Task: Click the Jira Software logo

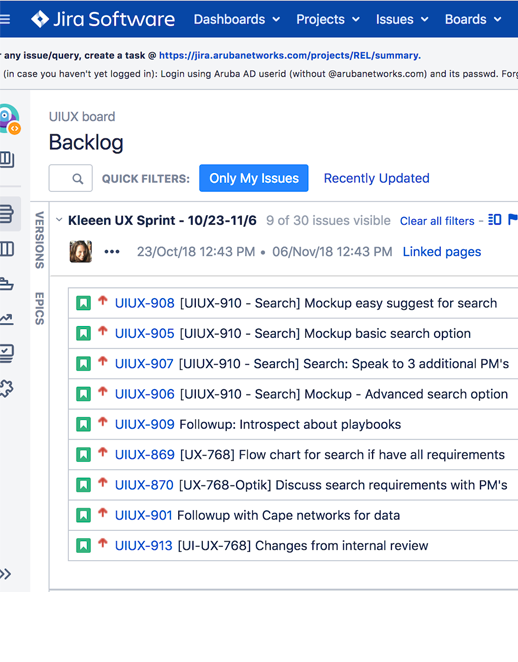Action: [103, 19]
